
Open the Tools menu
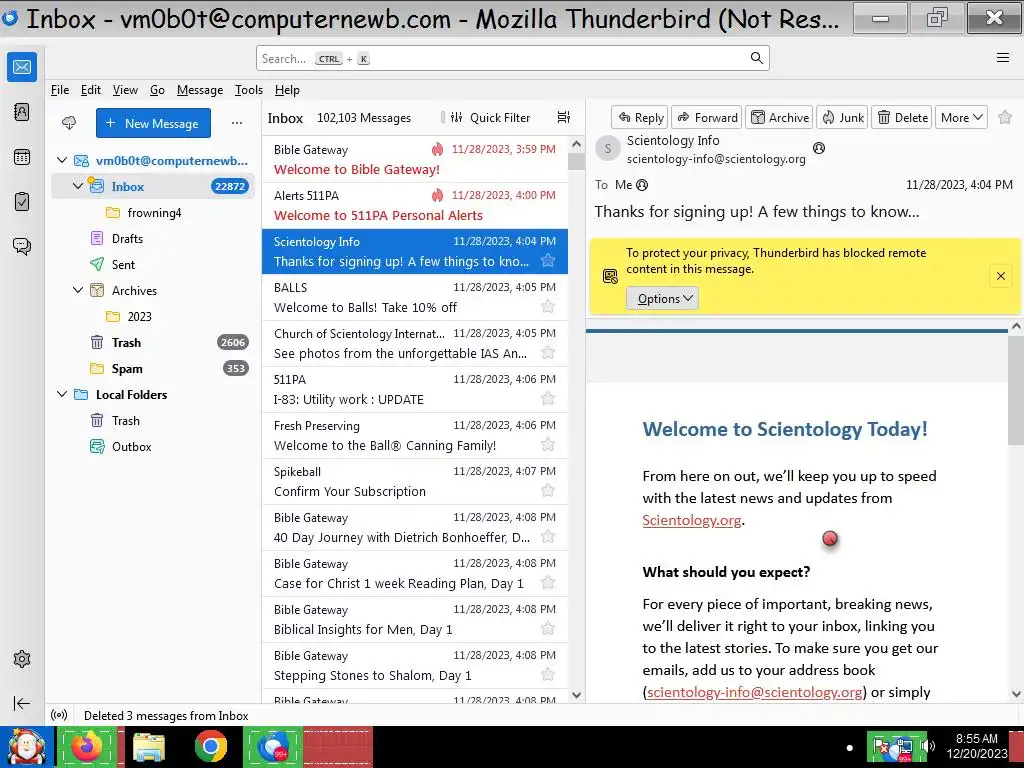pyautogui.click(x=249, y=90)
